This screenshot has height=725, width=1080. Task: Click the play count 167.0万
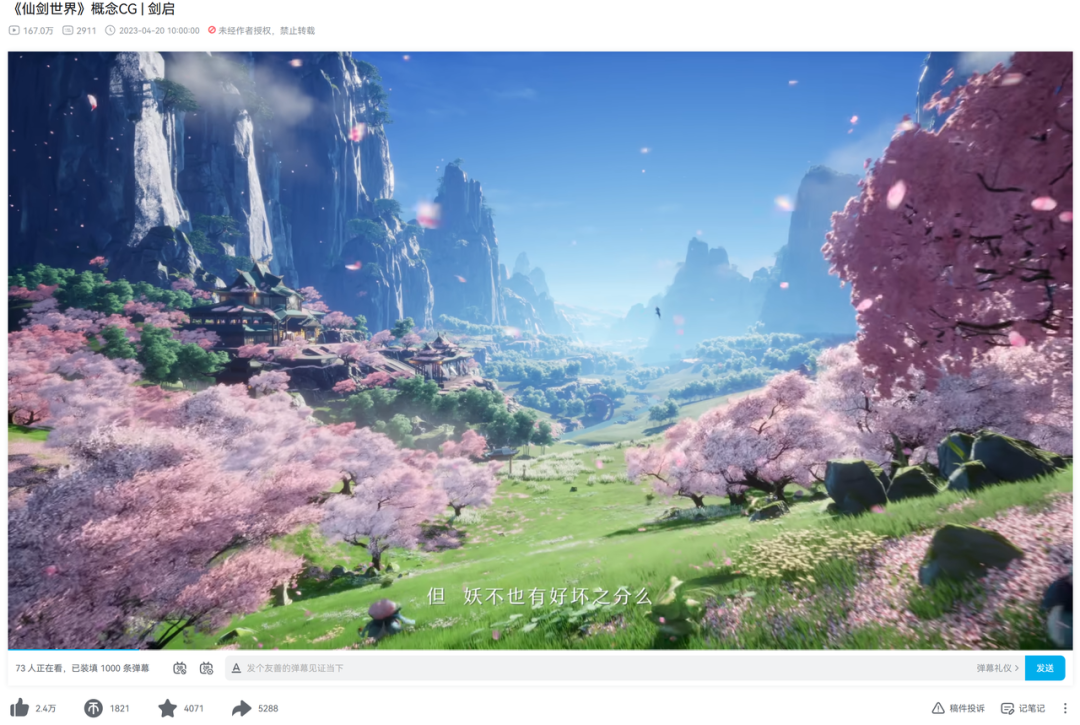31,30
